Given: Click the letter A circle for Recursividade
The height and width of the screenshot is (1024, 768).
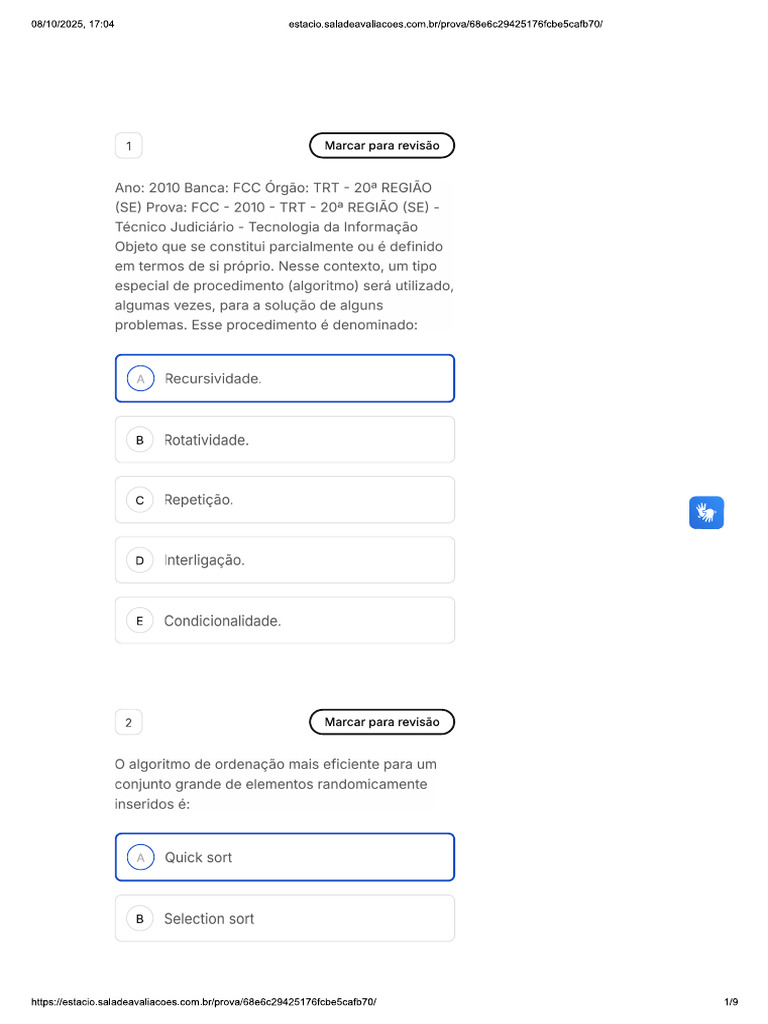Looking at the screenshot, I should click(x=140, y=379).
